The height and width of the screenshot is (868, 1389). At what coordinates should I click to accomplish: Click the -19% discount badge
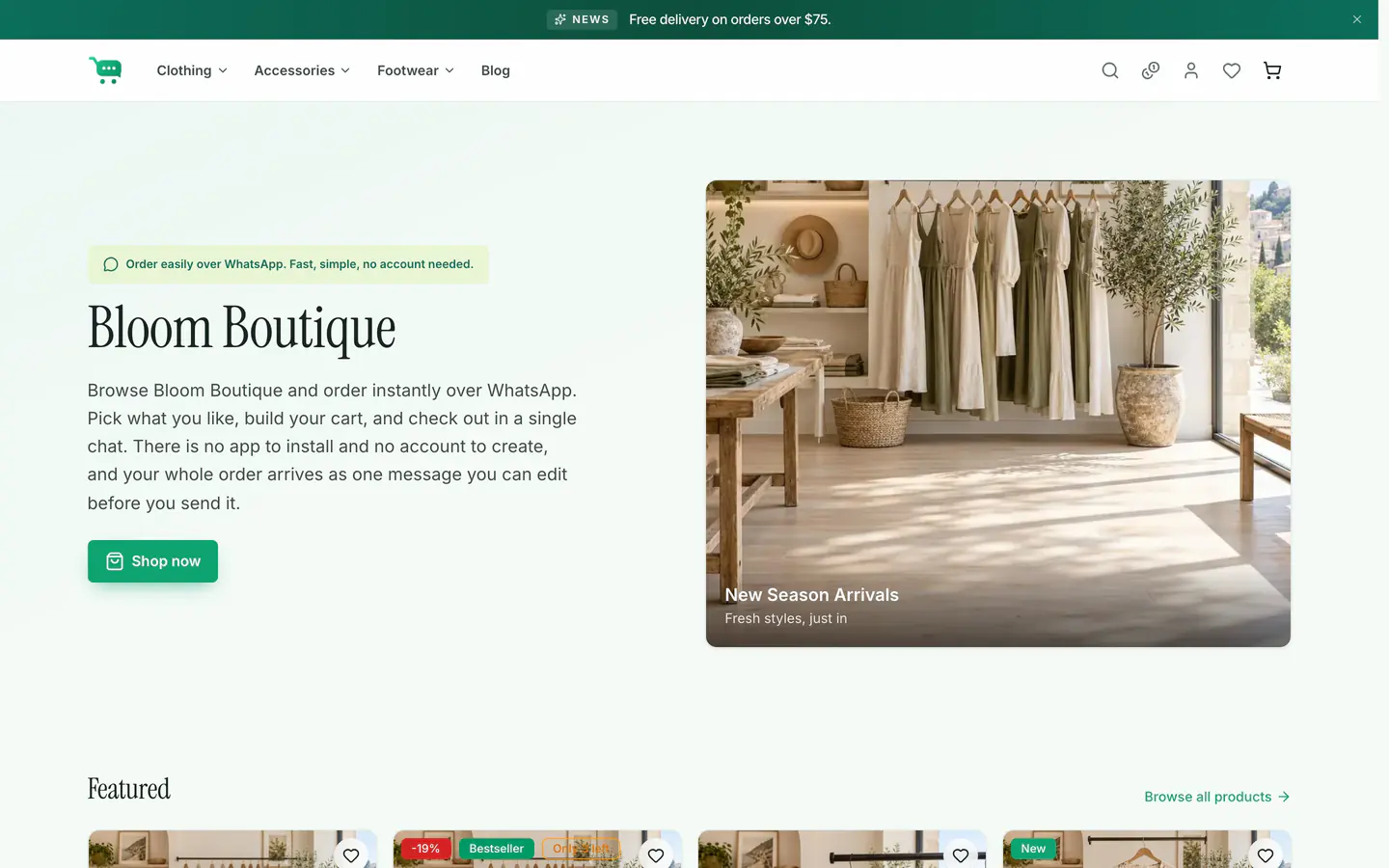click(x=425, y=849)
